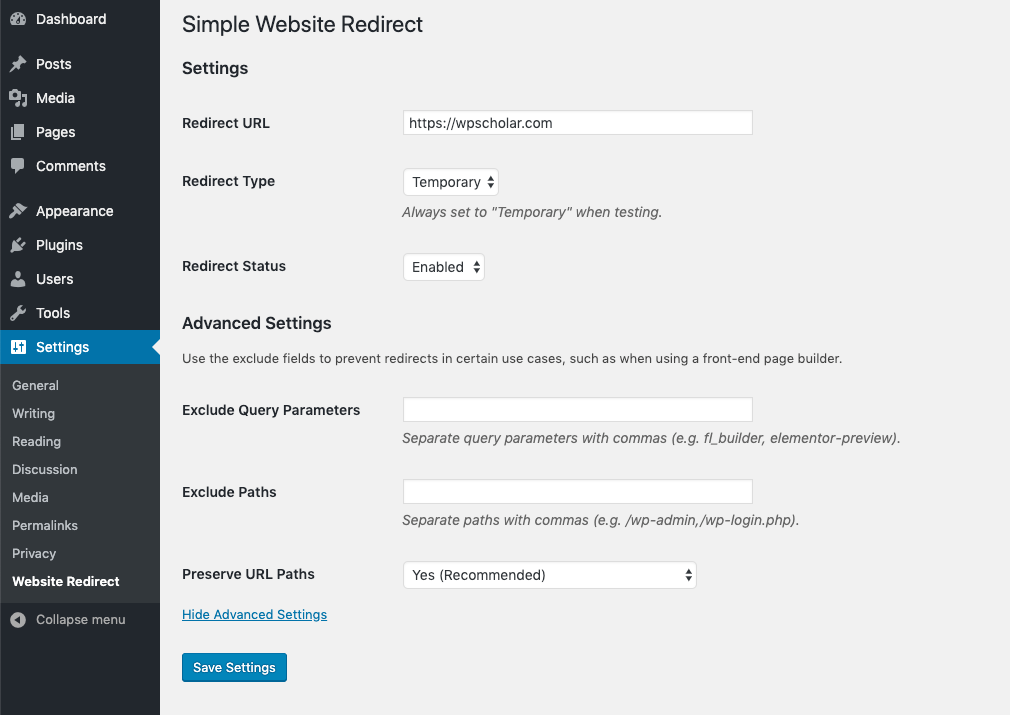Click the Tools wrench icon
This screenshot has height=715, width=1010.
click(x=18, y=313)
